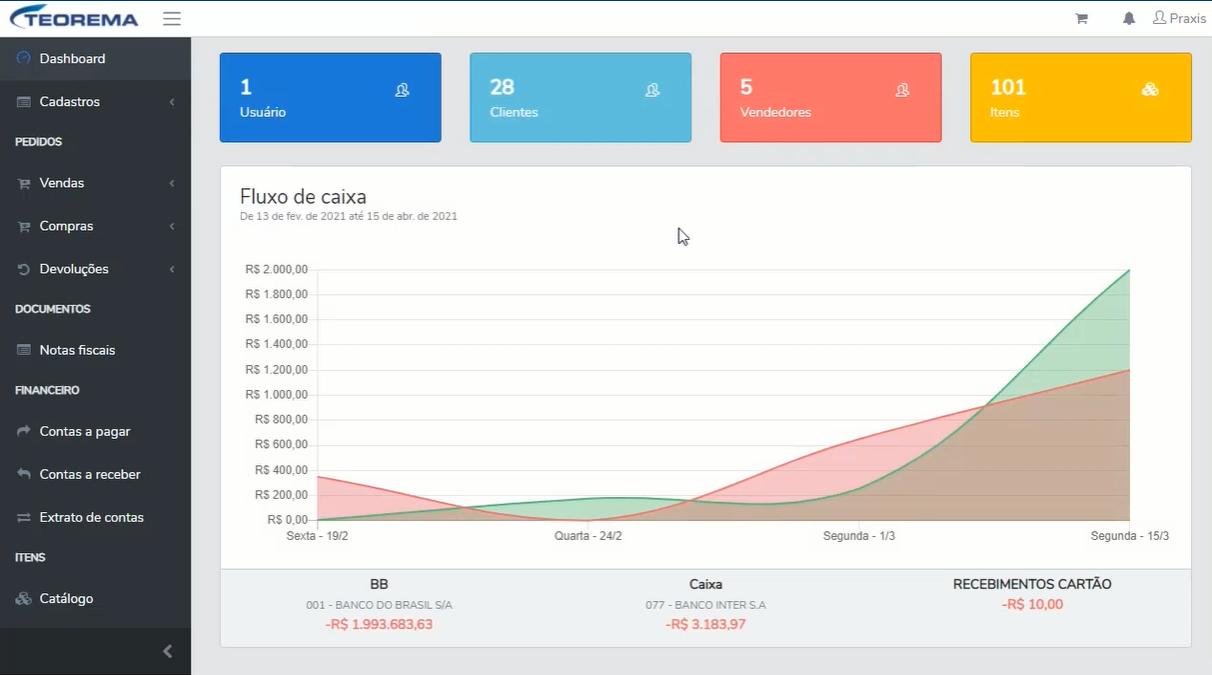Open Devoluções menu item

click(95, 270)
